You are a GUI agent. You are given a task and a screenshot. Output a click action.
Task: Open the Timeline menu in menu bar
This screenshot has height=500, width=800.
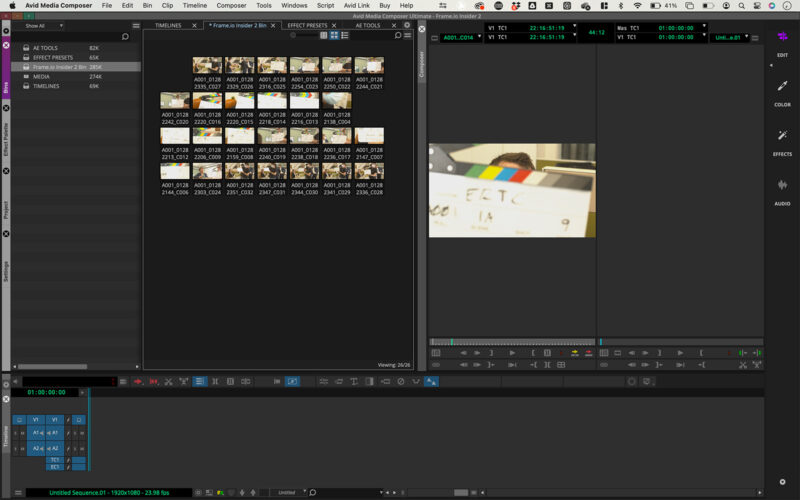tap(195, 6)
